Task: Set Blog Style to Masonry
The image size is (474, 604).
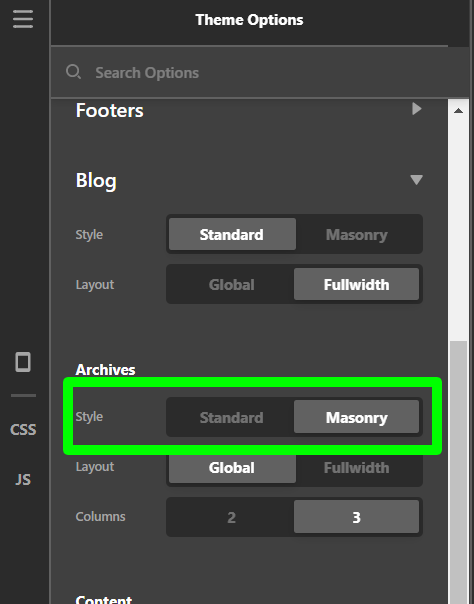Action: [x=357, y=234]
